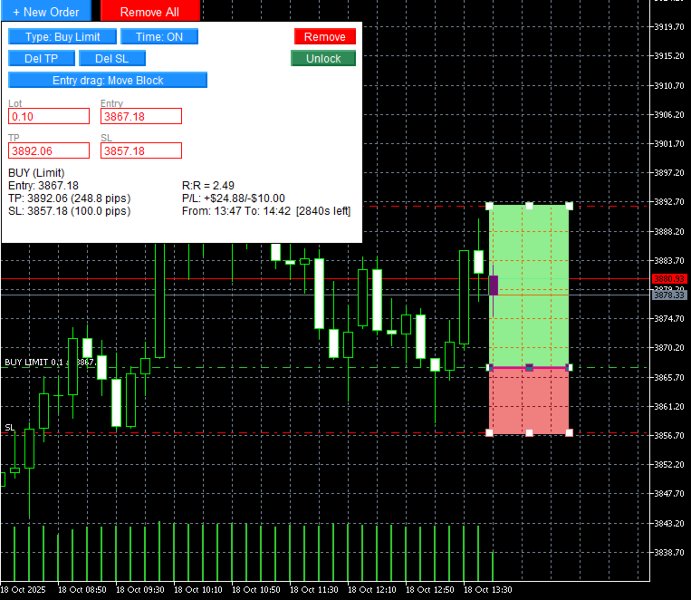Click the purple current candle
Viewport: 691px width, 600px height.
(493, 285)
